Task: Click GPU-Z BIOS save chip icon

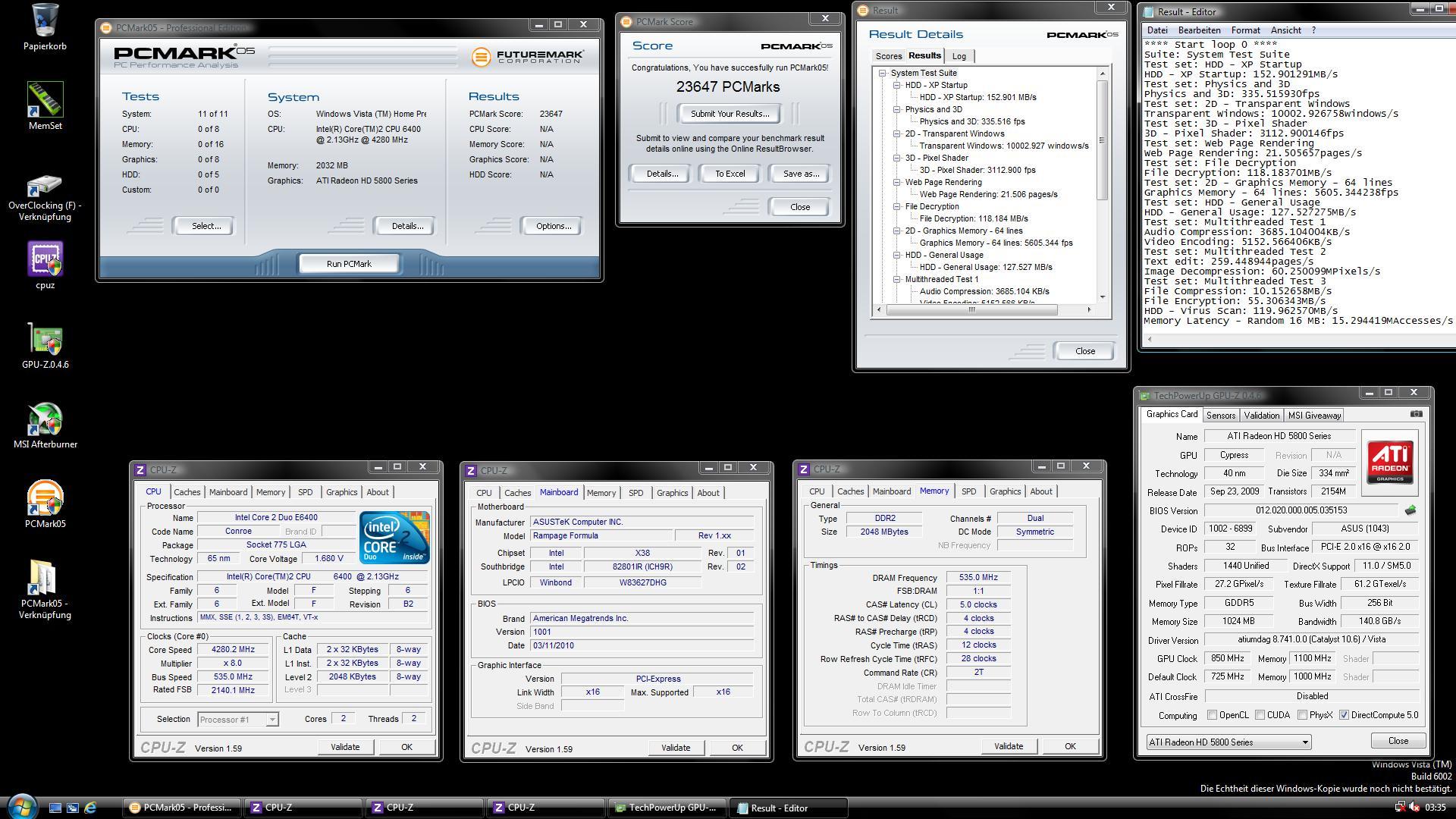Action: pyautogui.click(x=1410, y=510)
